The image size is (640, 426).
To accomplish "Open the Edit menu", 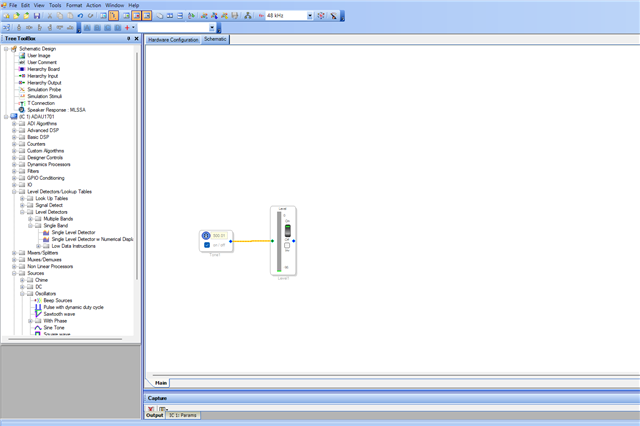I will point(25,5).
